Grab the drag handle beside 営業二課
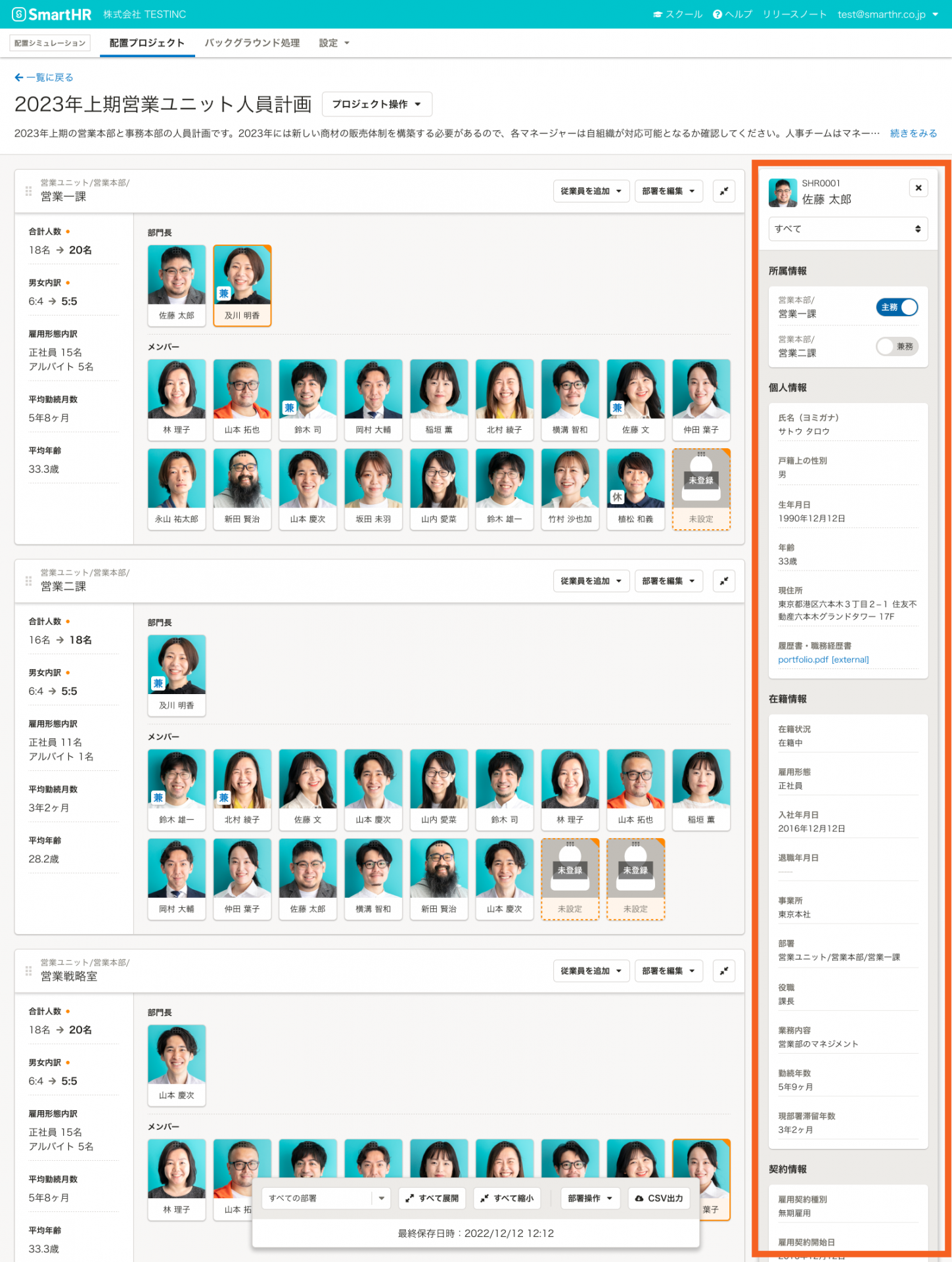 (28, 581)
